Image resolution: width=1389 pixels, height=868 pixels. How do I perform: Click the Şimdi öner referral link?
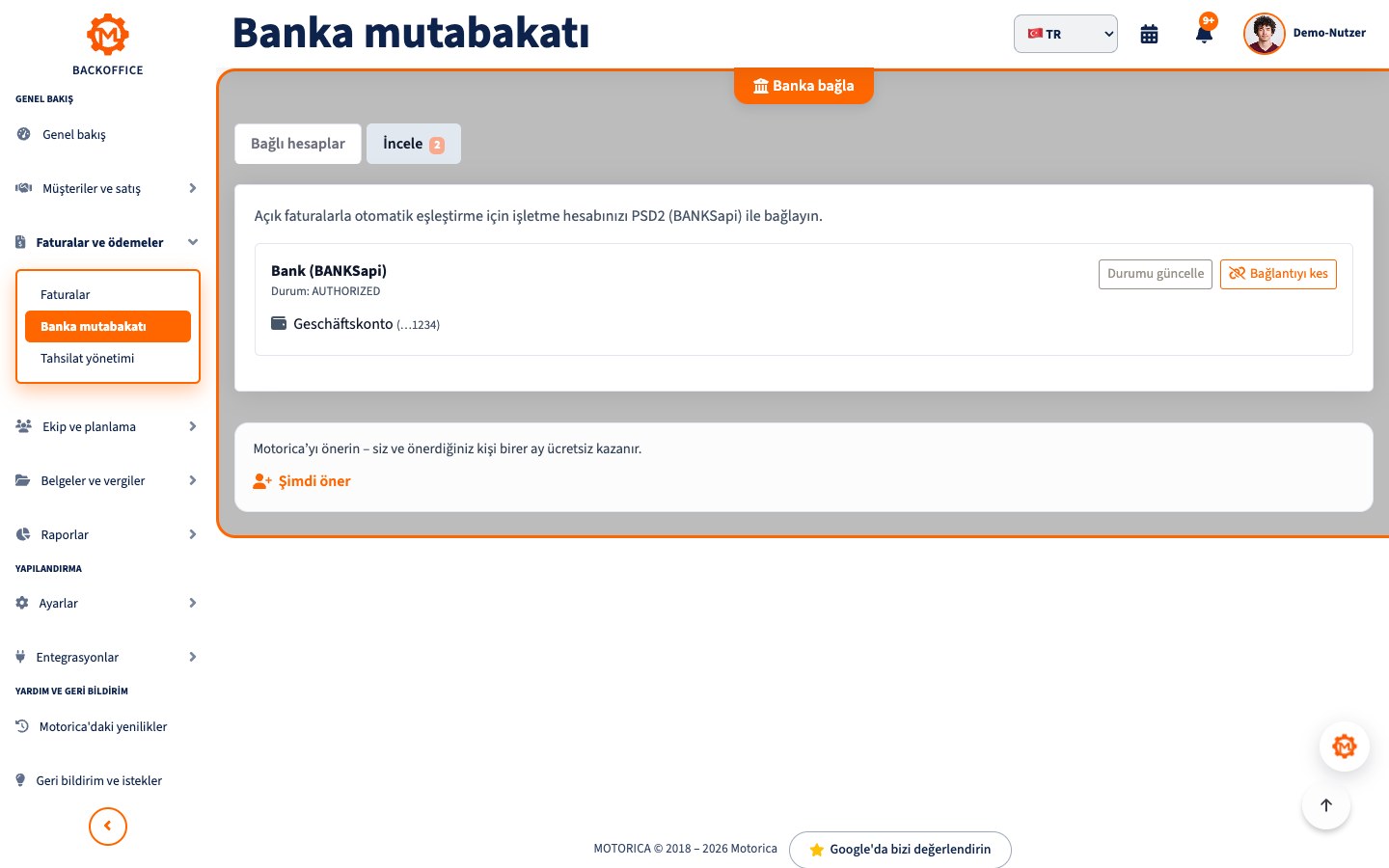314,481
